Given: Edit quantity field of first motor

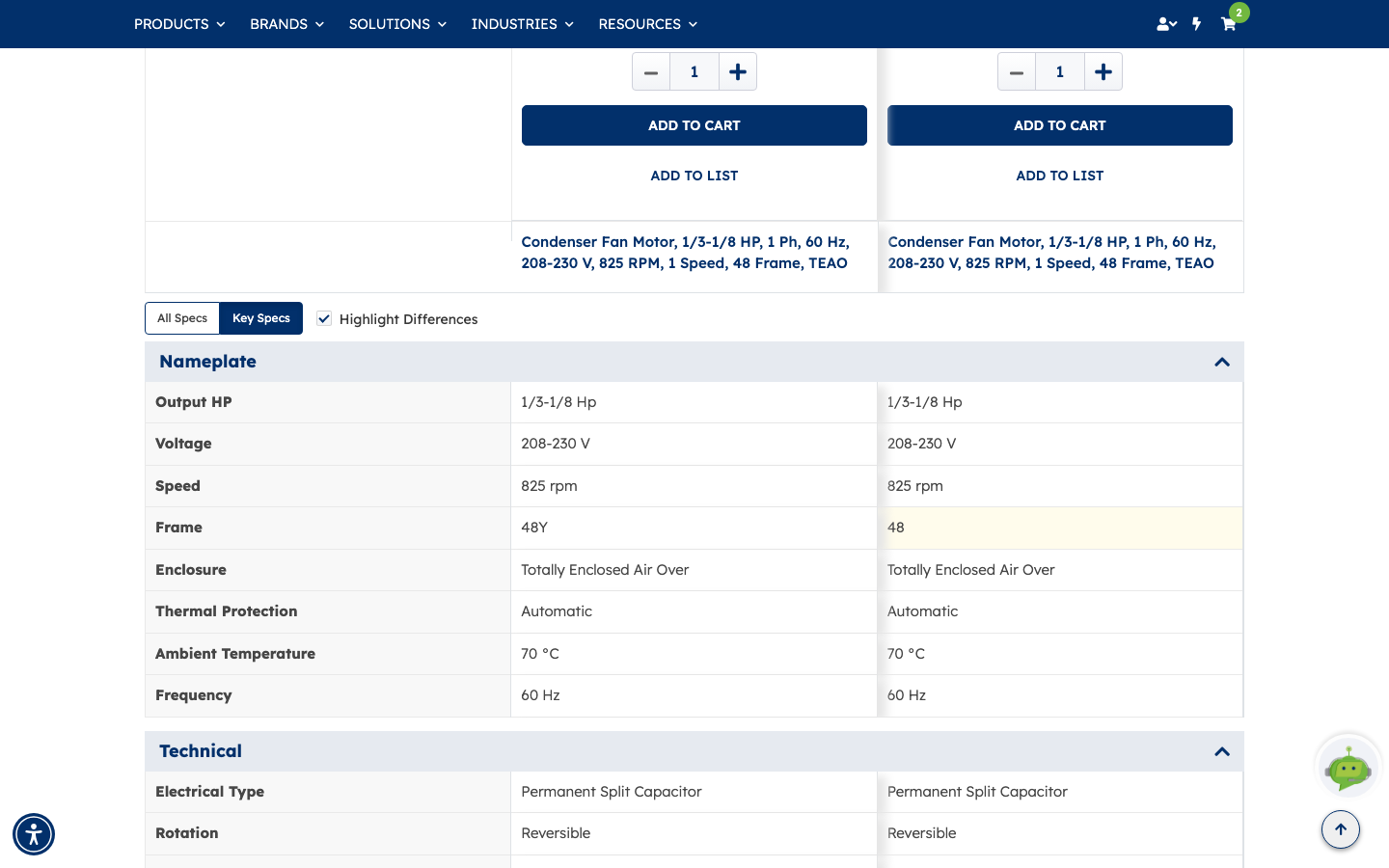Looking at the screenshot, I should (694, 71).
